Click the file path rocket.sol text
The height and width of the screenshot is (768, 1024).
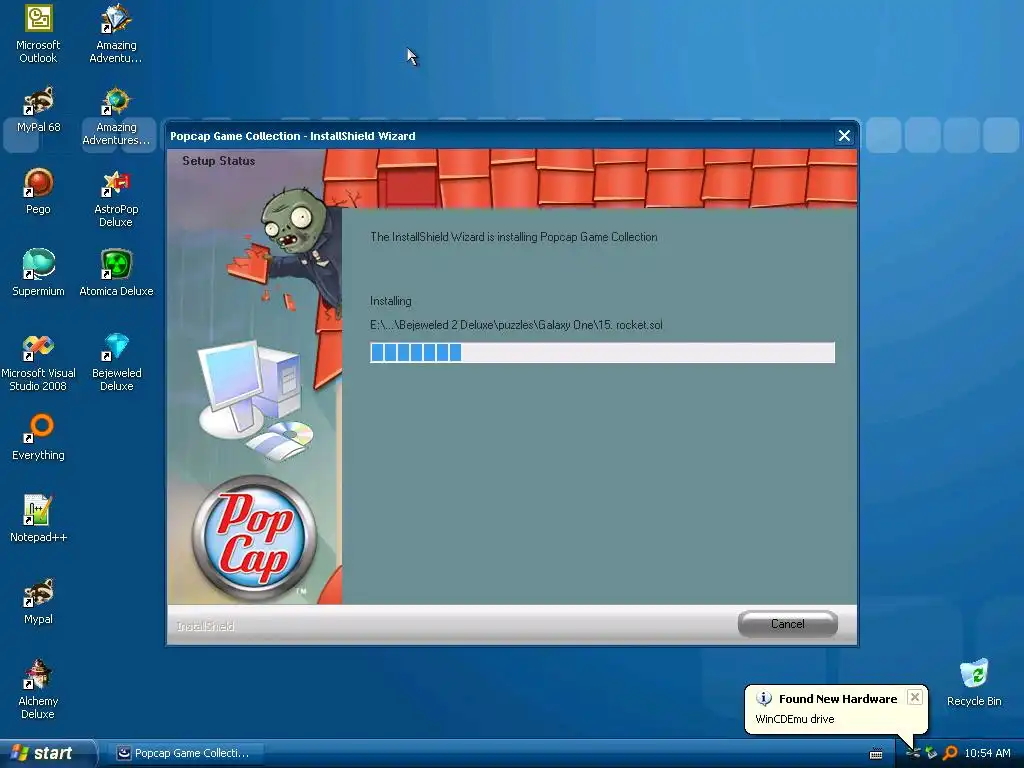(x=516, y=325)
